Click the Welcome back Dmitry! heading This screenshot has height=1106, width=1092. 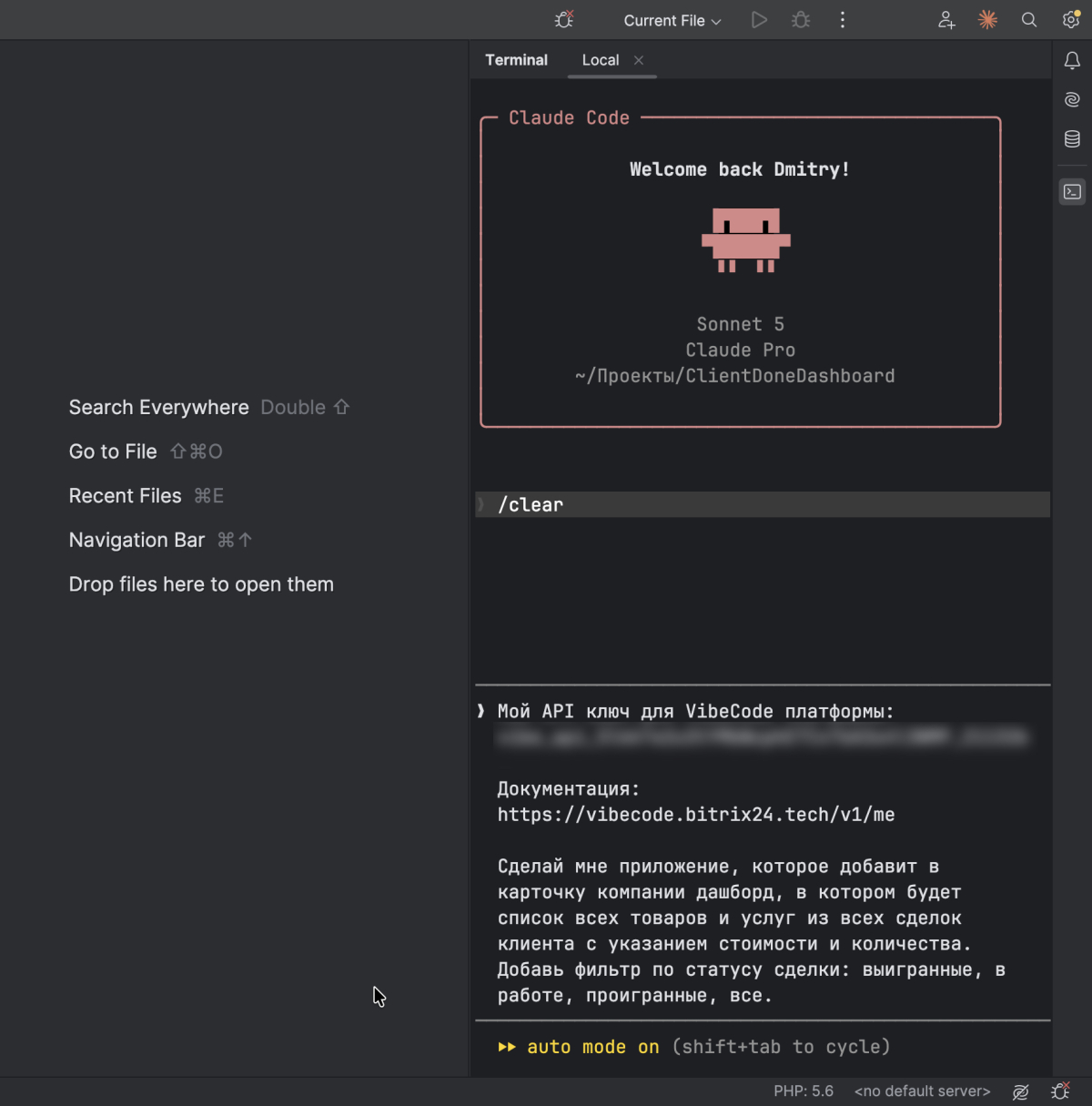(740, 169)
